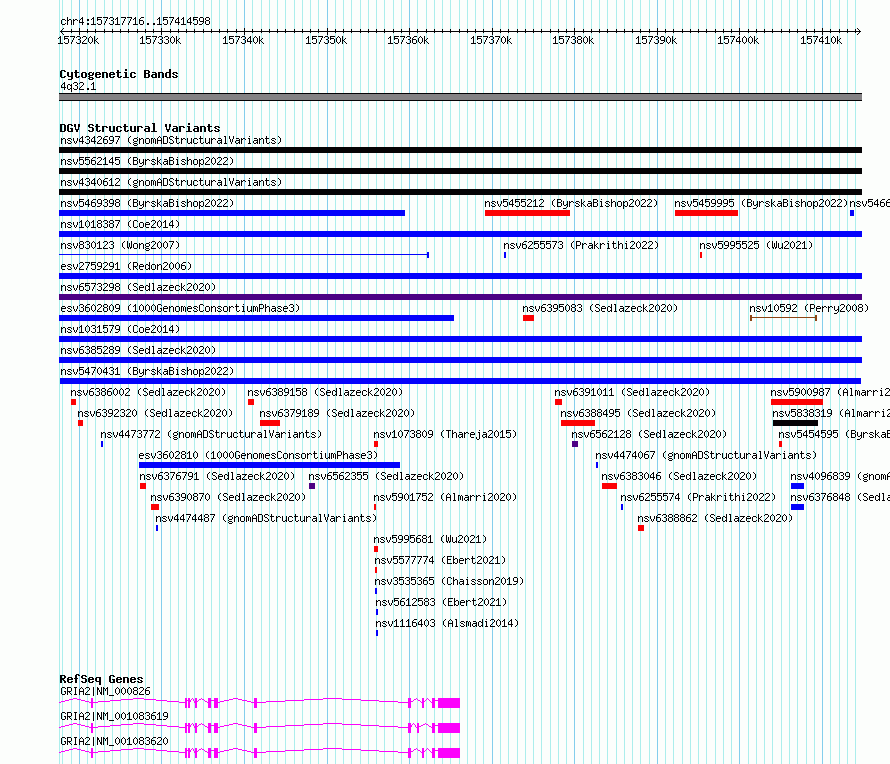Click the red nsv6383046 variant bar

(609, 486)
